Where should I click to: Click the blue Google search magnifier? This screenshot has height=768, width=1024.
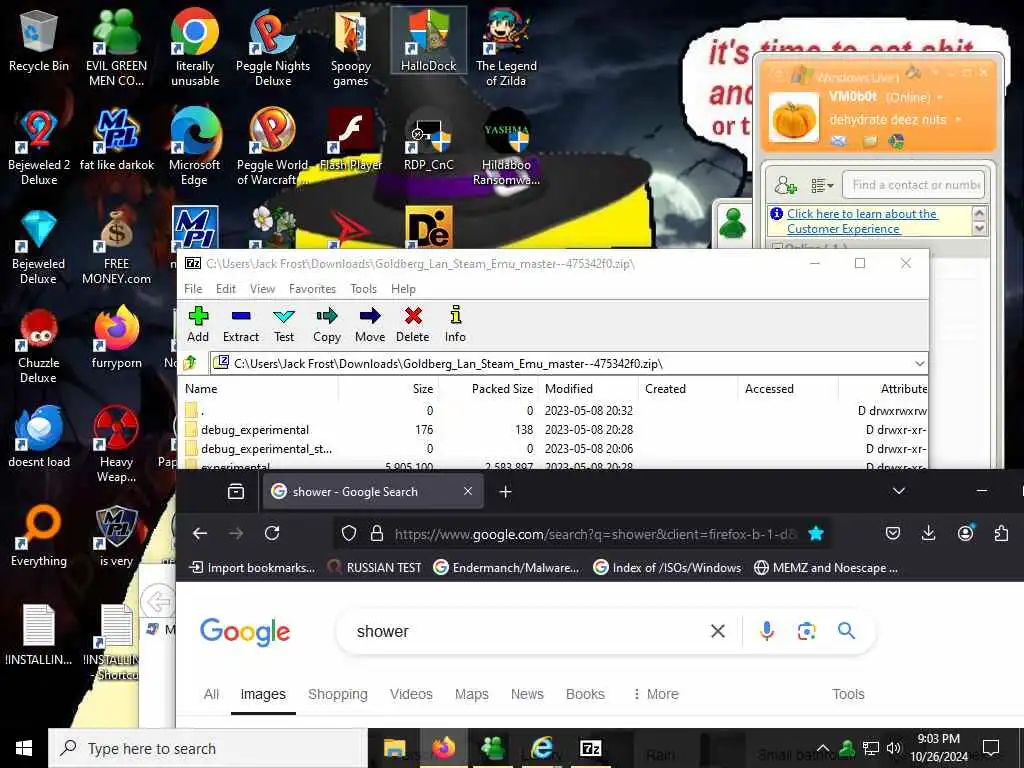(846, 631)
